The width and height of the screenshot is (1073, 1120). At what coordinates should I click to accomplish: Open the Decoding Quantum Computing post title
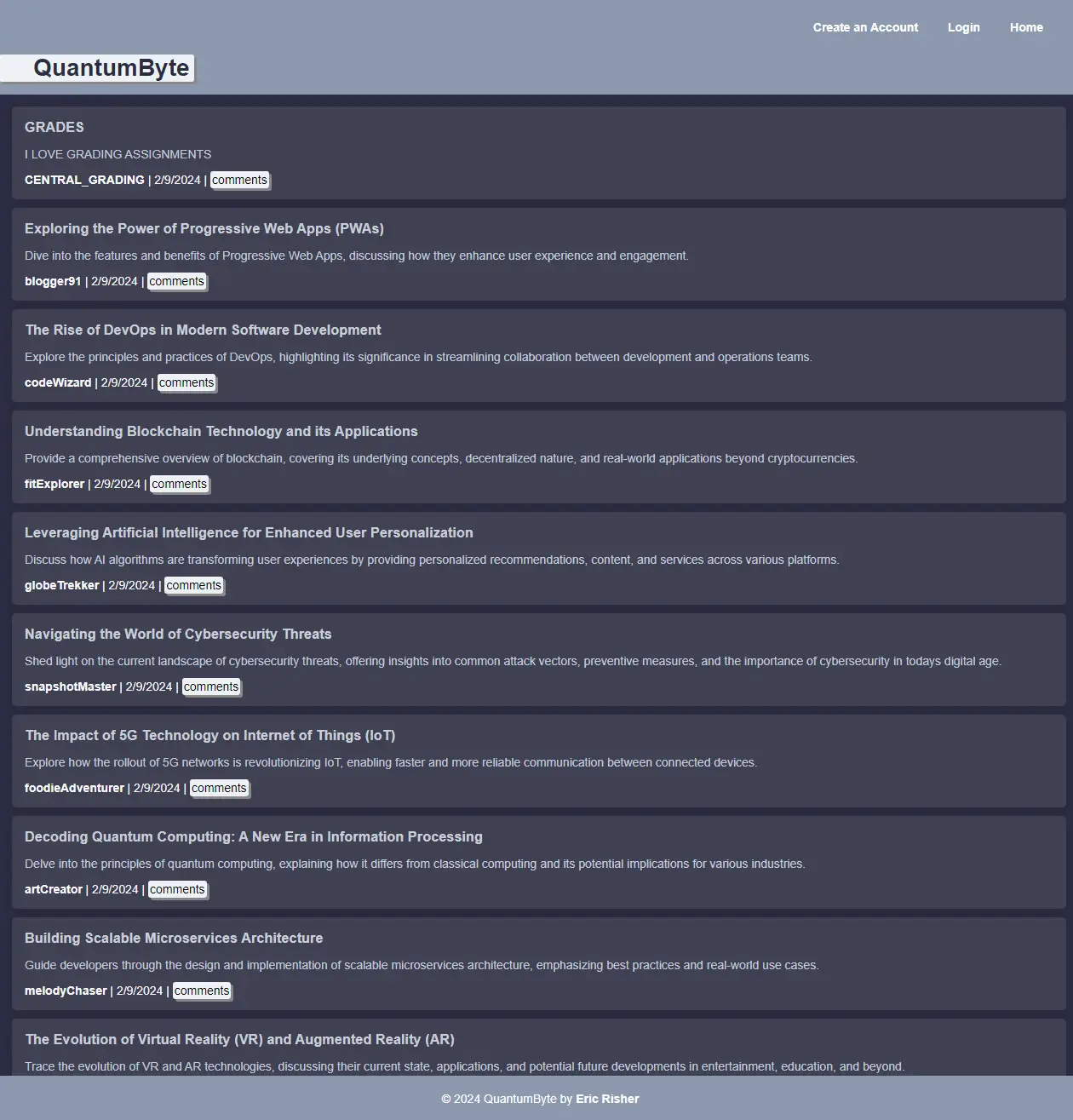253,836
